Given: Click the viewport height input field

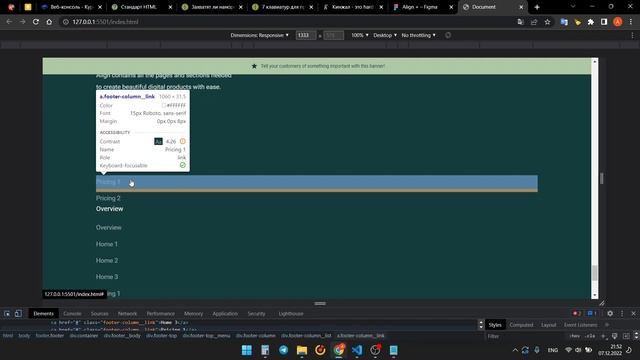Looking at the screenshot, I should coord(333,36).
